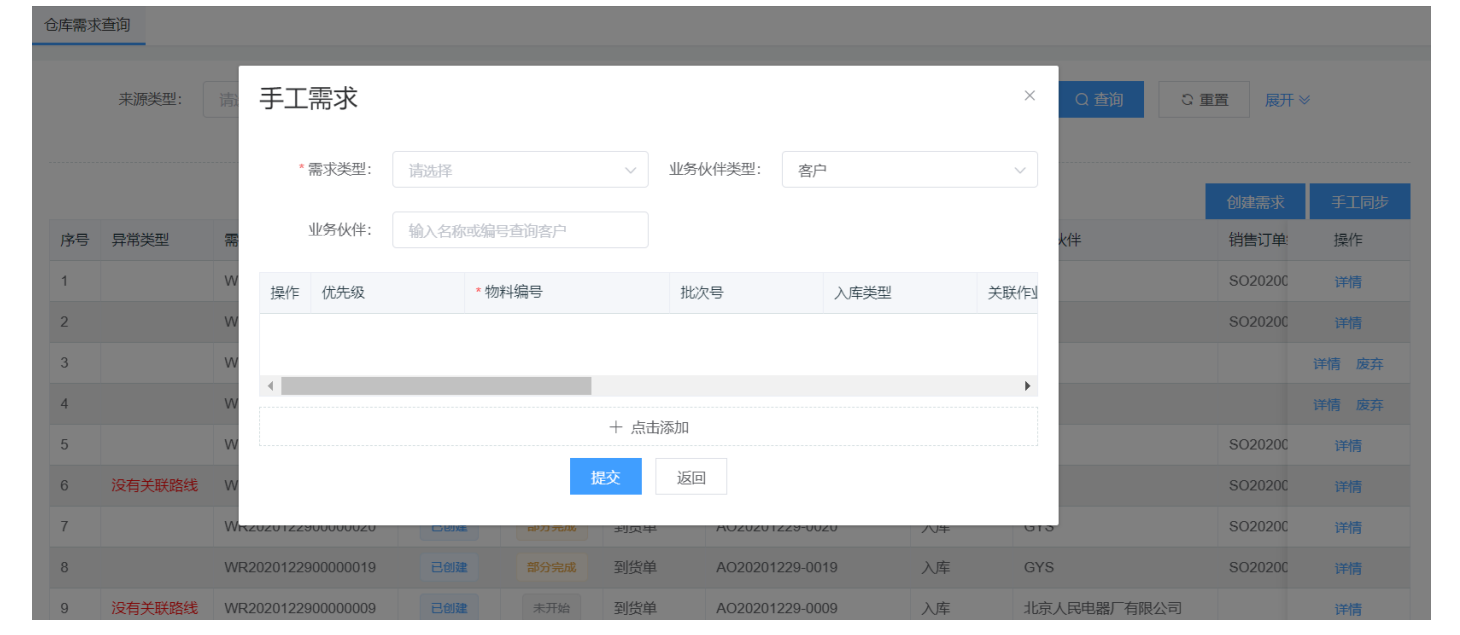
Task: Click the 手工同步 button
Action: pyautogui.click(x=1359, y=202)
